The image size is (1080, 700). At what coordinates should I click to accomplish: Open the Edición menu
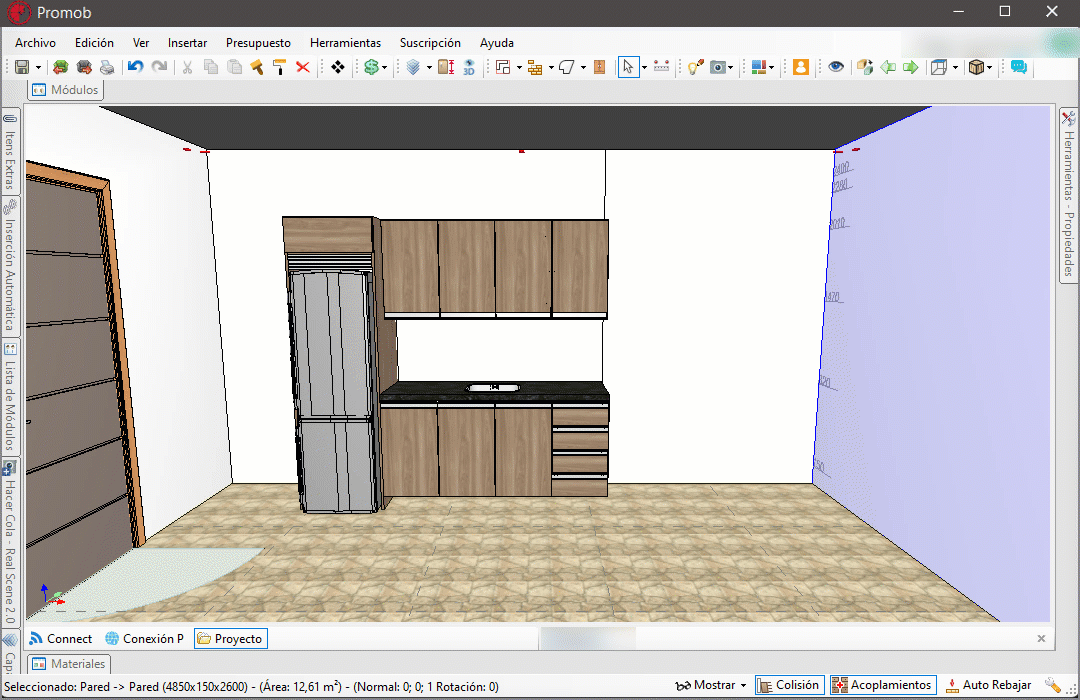tap(94, 43)
